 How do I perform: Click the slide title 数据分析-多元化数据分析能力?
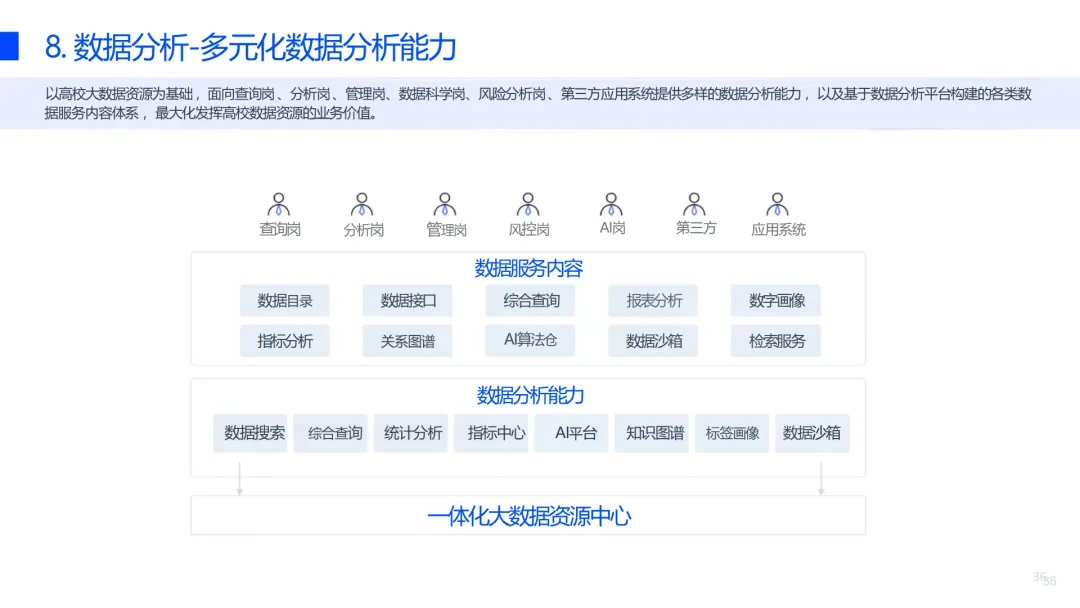(x=250, y=47)
